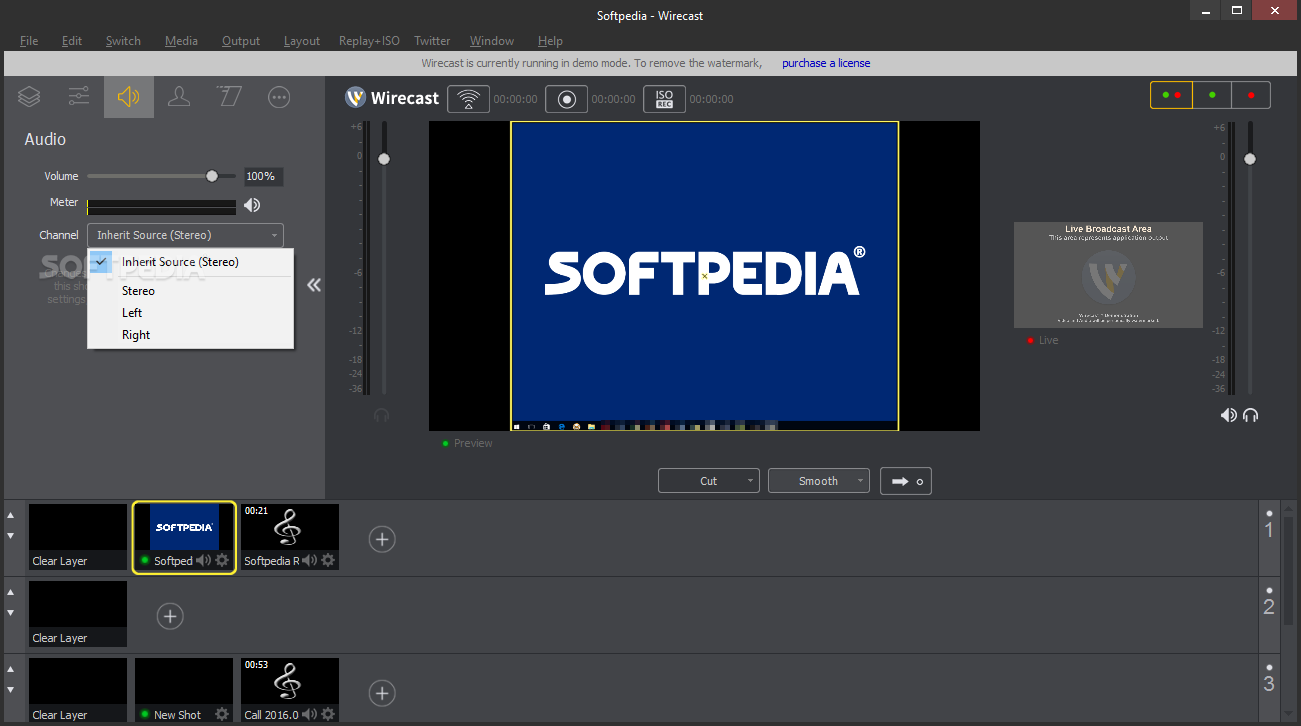The width and height of the screenshot is (1301, 726).
Task: Open the more options ellipsis tab
Action: (279, 97)
